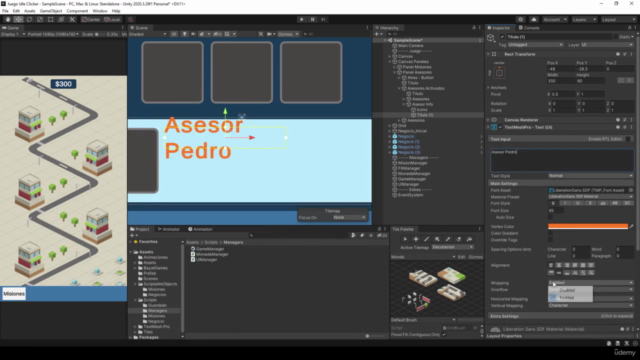
Task: Click the Step frame button
Action: 323,19
